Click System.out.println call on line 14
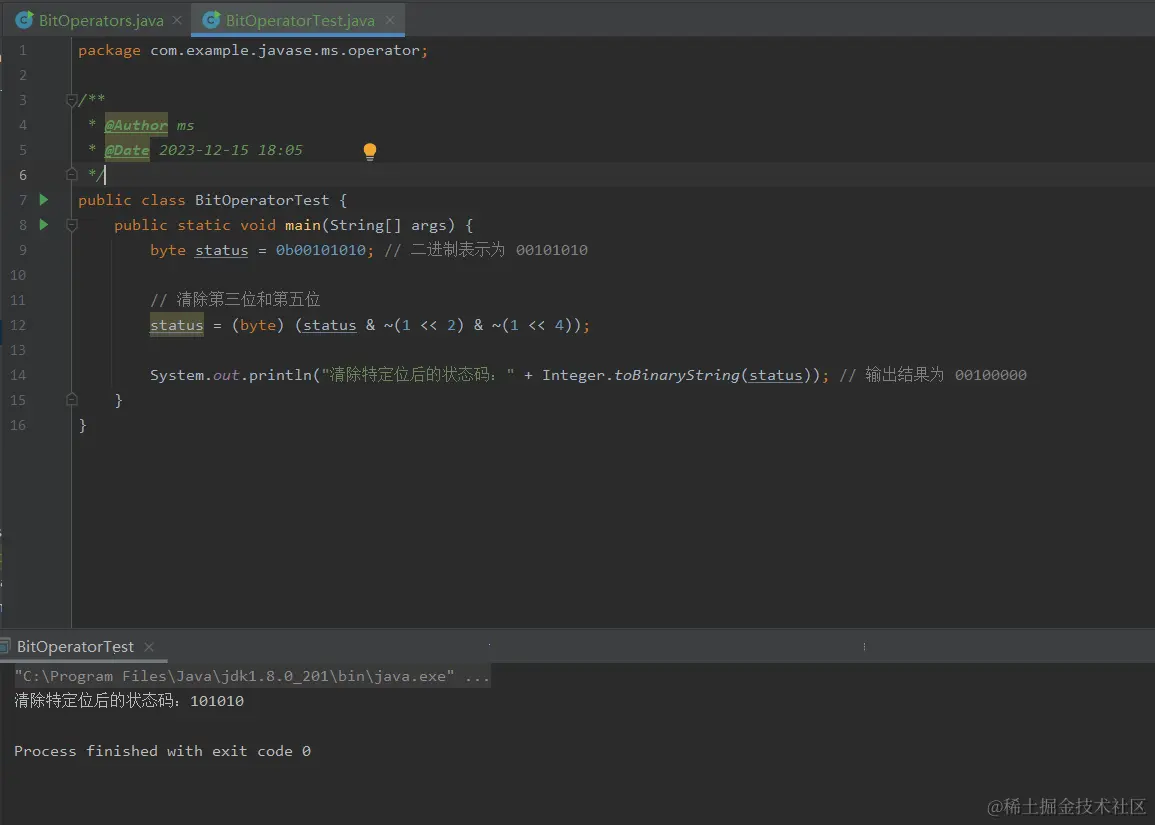 coord(231,375)
